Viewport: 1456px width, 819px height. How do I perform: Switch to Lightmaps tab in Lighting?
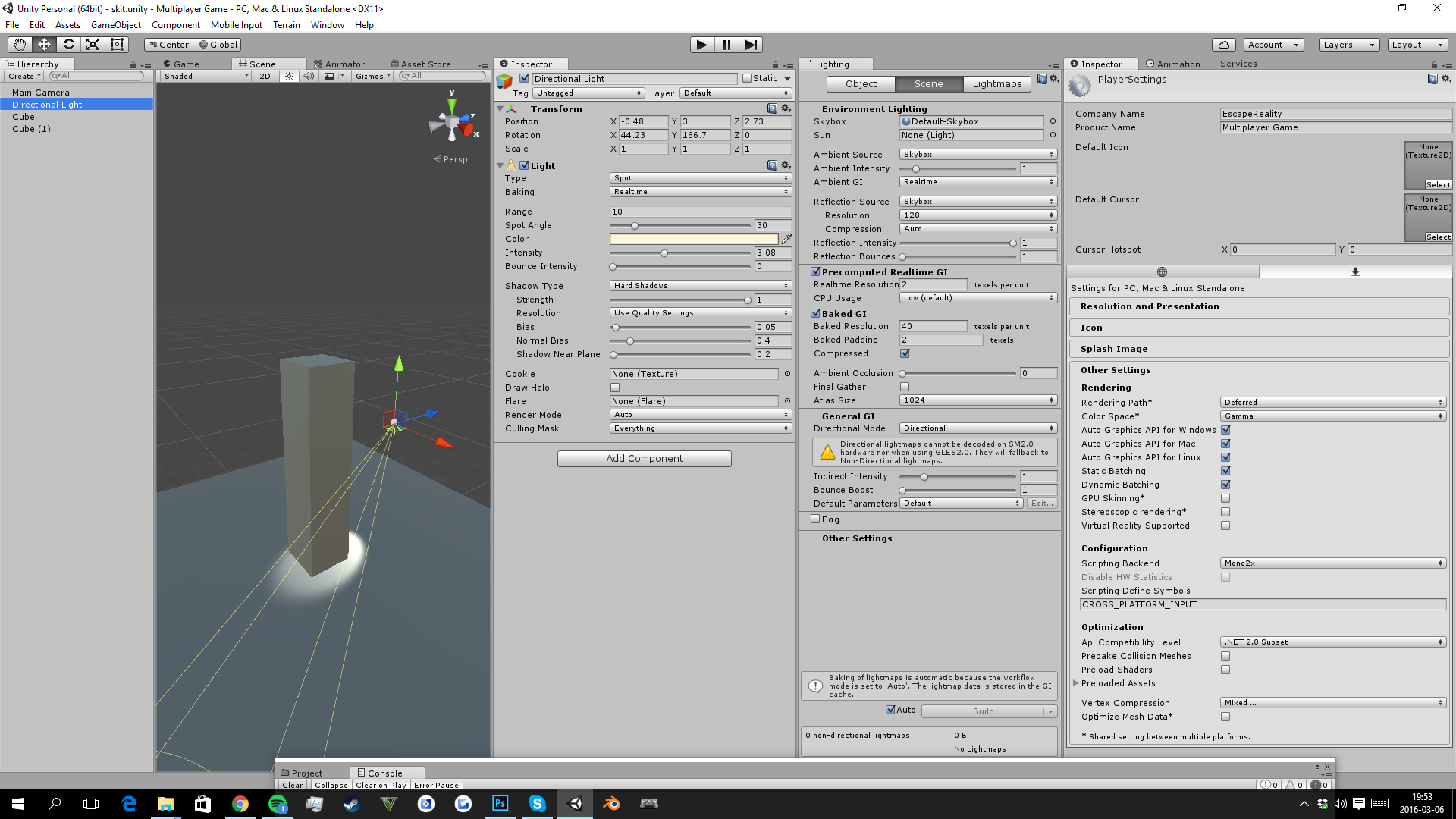(997, 84)
